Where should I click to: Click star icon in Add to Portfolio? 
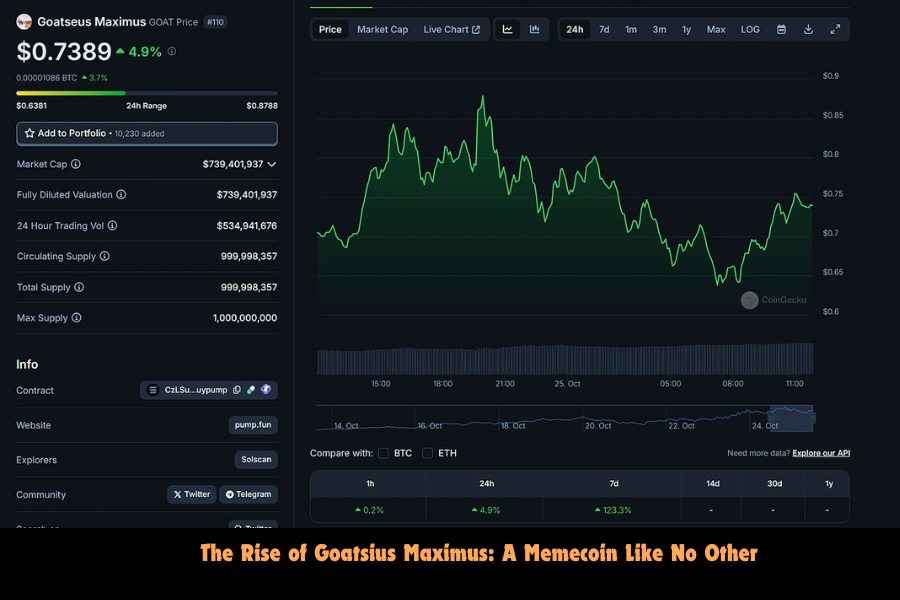[x=29, y=133]
